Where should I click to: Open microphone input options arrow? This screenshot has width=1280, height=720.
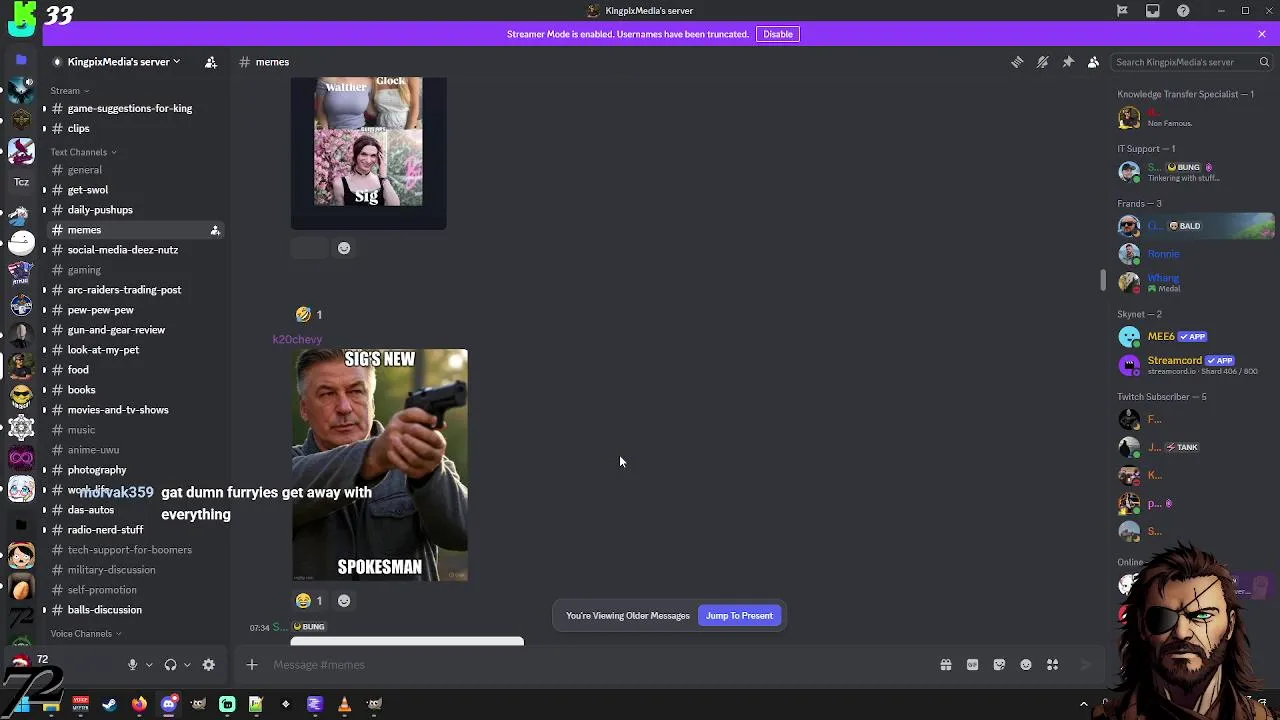click(149, 665)
